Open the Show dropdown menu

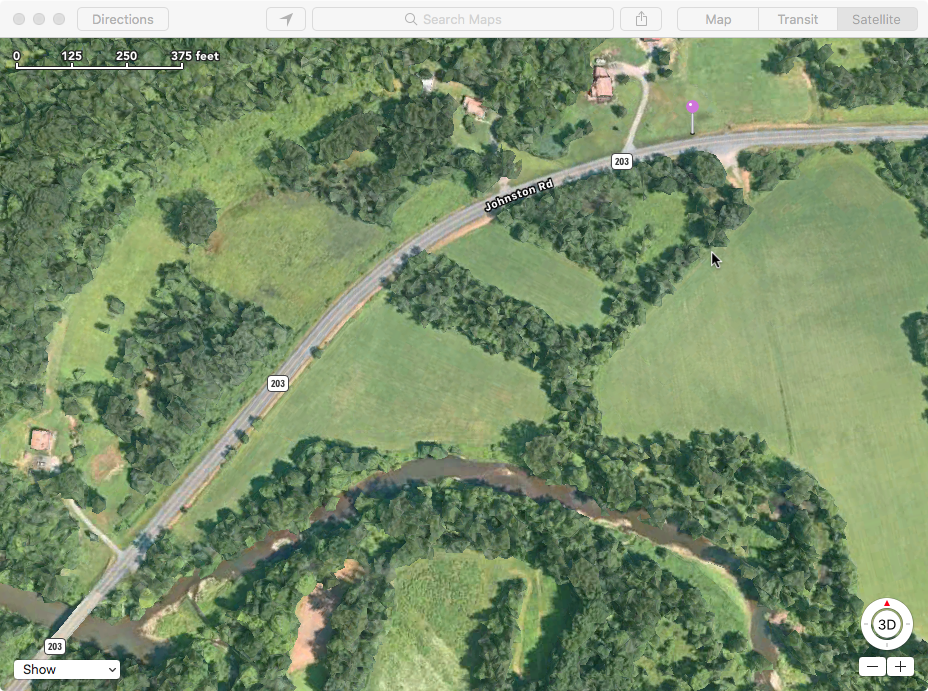click(67, 669)
